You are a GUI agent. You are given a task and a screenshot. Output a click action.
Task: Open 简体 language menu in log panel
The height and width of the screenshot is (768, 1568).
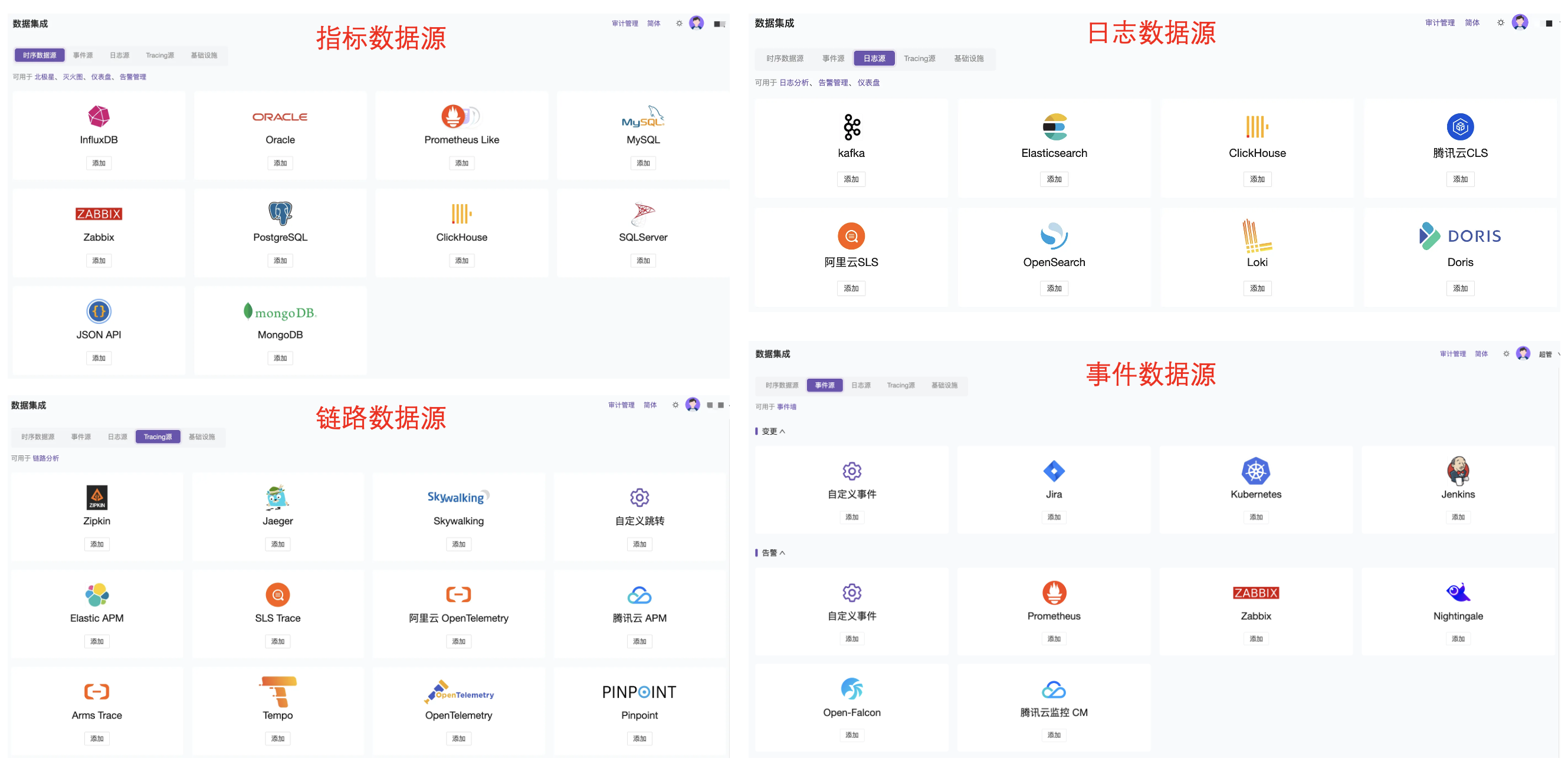click(x=1472, y=22)
